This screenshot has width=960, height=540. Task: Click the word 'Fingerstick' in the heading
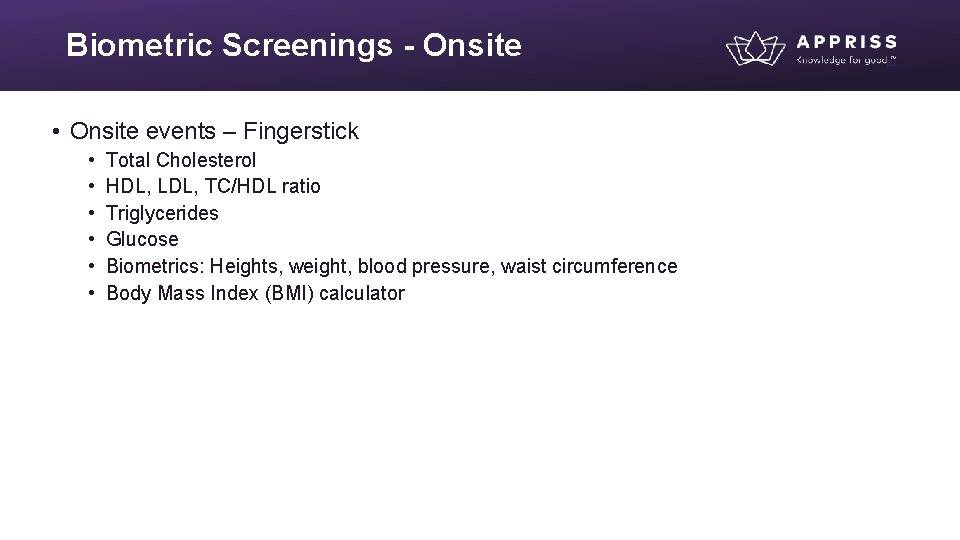pyautogui.click(x=301, y=131)
